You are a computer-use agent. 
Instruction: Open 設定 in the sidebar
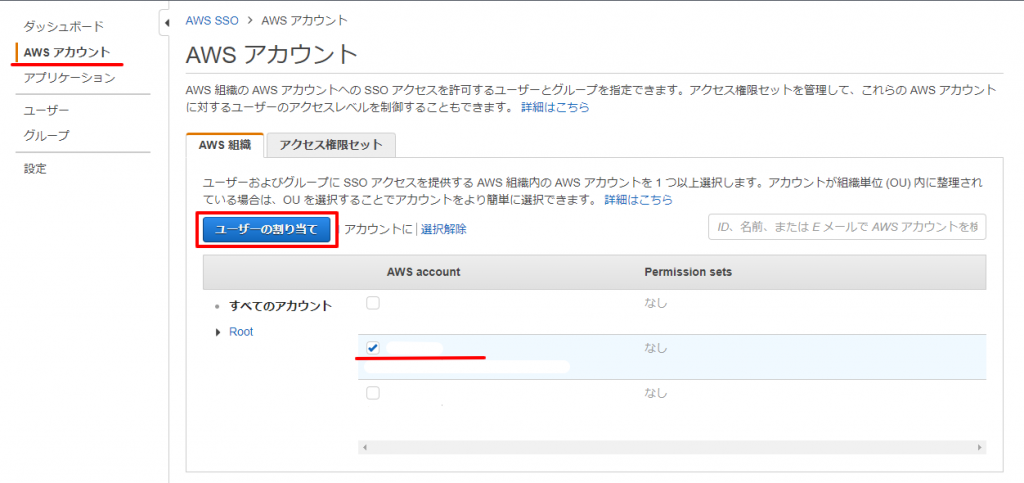pos(35,168)
